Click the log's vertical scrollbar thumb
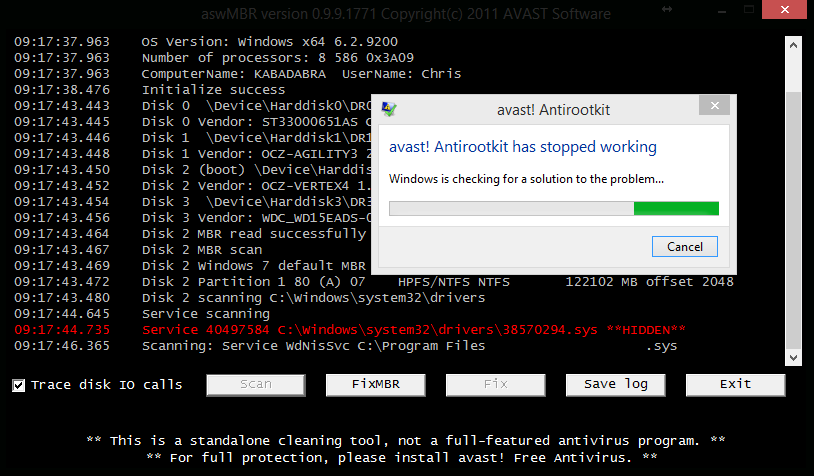Viewport: 814px width, 476px height. point(793,221)
